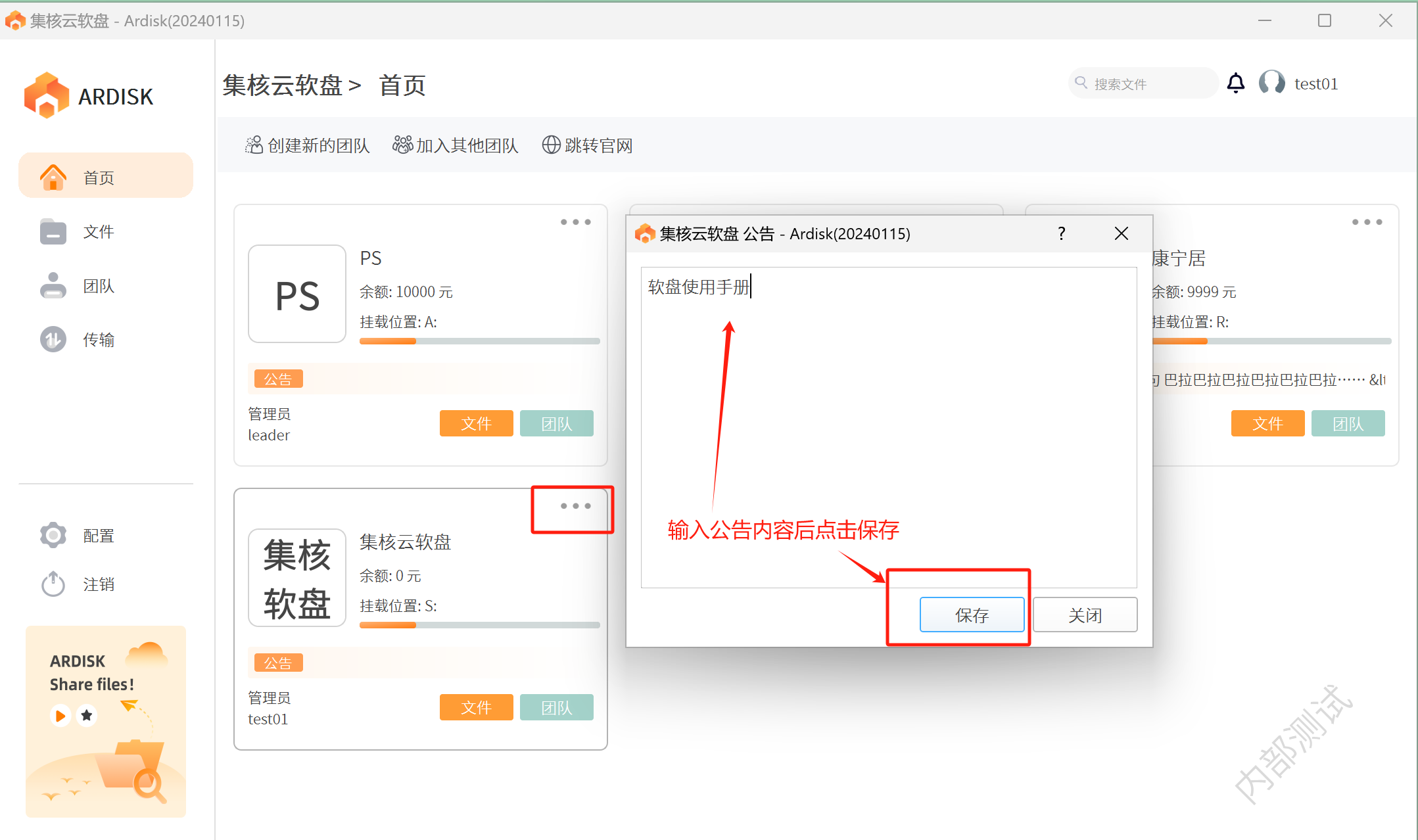1418x840 pixels.
Task: Click the PS card storage usage bar
Action: click(x=479, y=341)
